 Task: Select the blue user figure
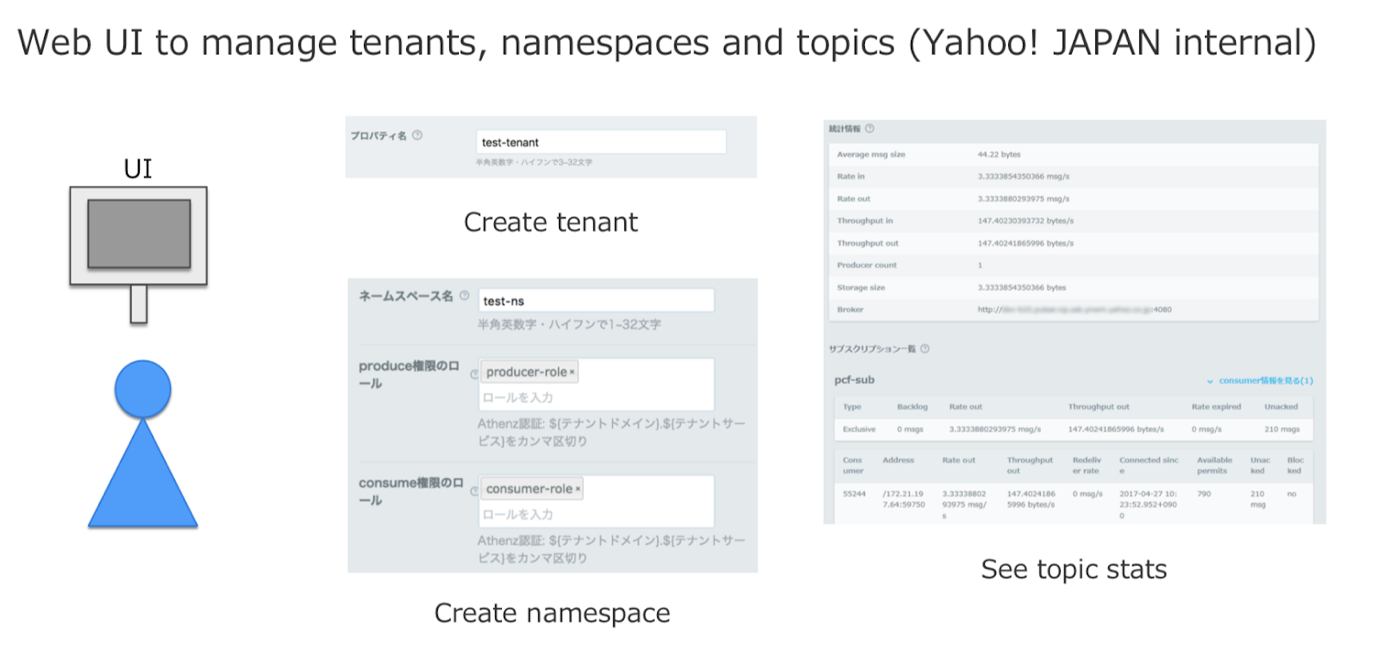pos(143,444)
